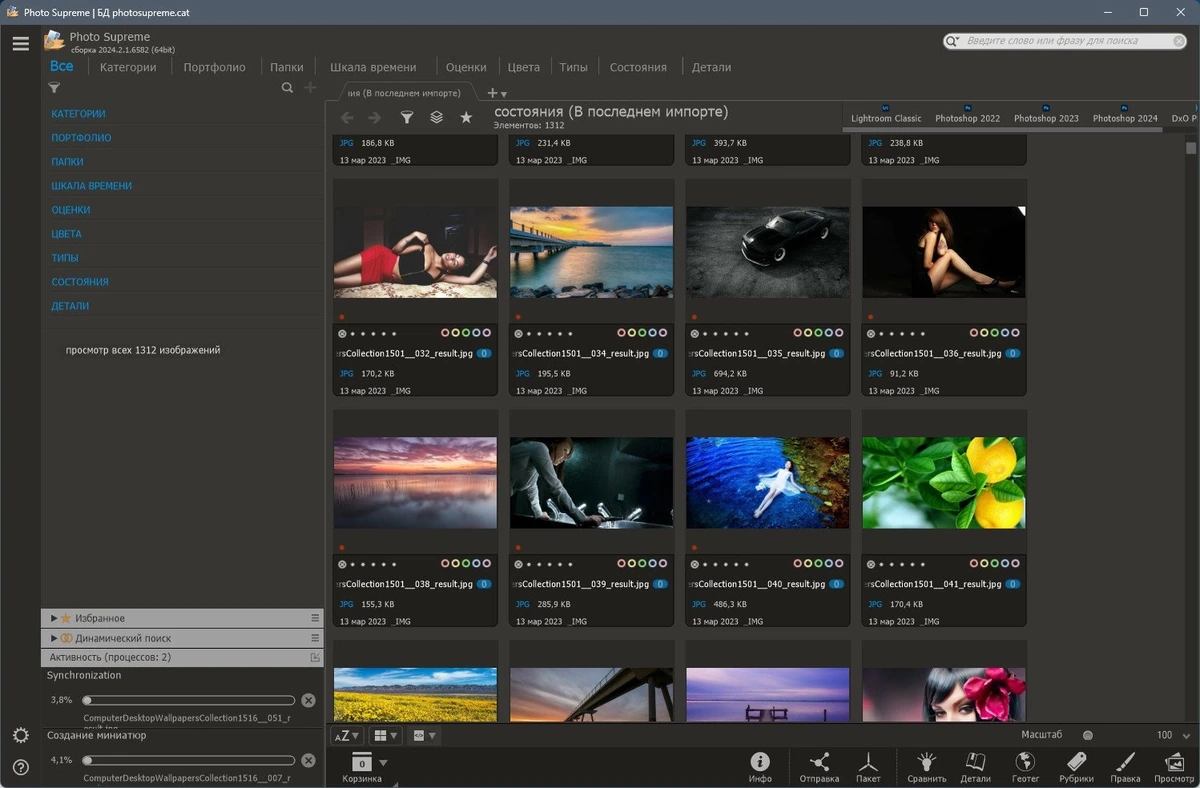Viewport: 1200px width, 788px height.
Task: Cancel the Synchronization process
Action: [308, 700]
